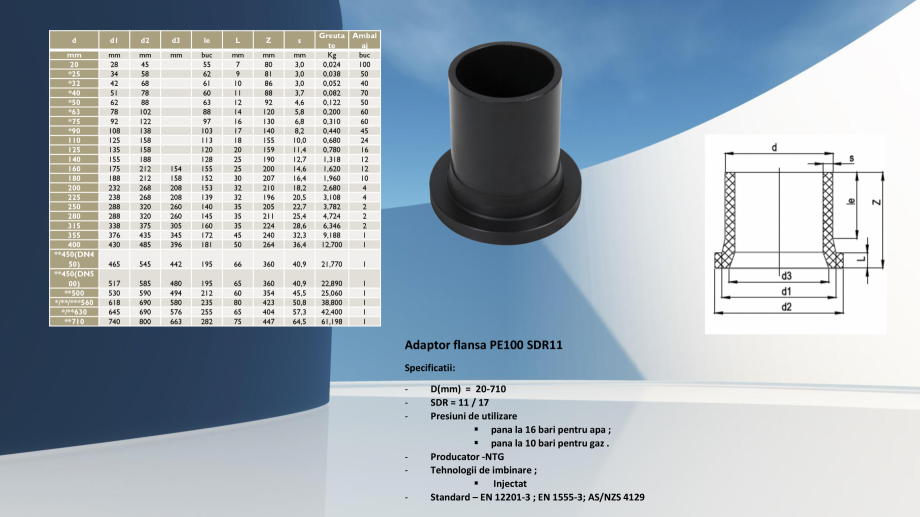
Task: Click the weight value "9,188"
Action: (332, 235)
